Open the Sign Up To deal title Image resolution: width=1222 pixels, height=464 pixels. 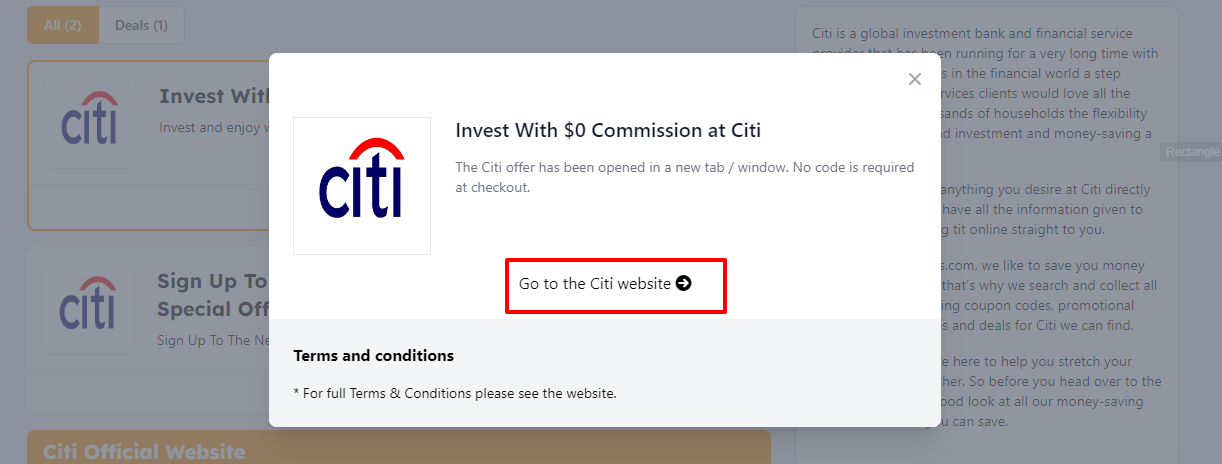(212, 282)
